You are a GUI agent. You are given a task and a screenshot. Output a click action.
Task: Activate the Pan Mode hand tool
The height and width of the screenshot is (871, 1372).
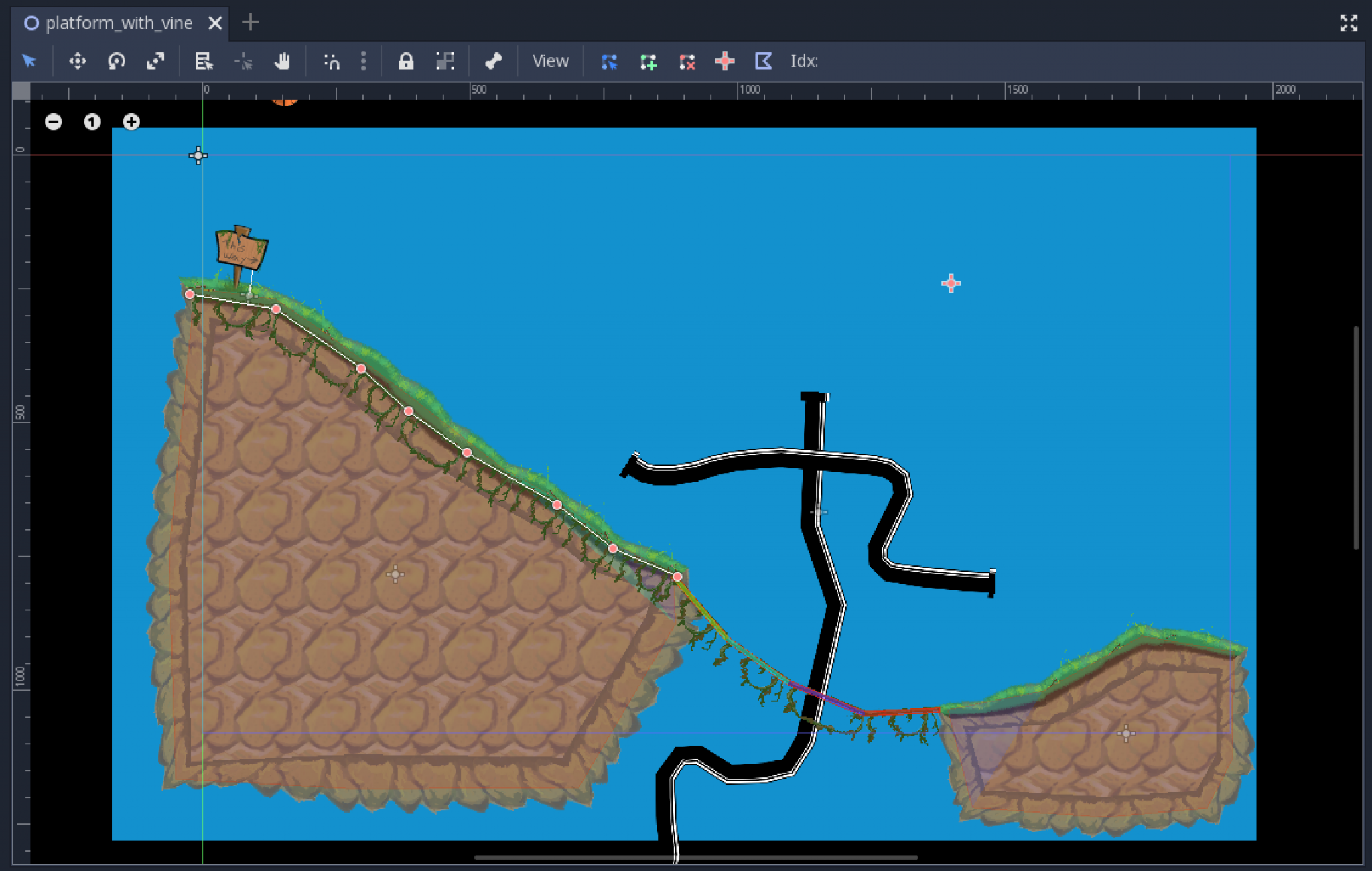pyautogui.click(x=282, y=61)
